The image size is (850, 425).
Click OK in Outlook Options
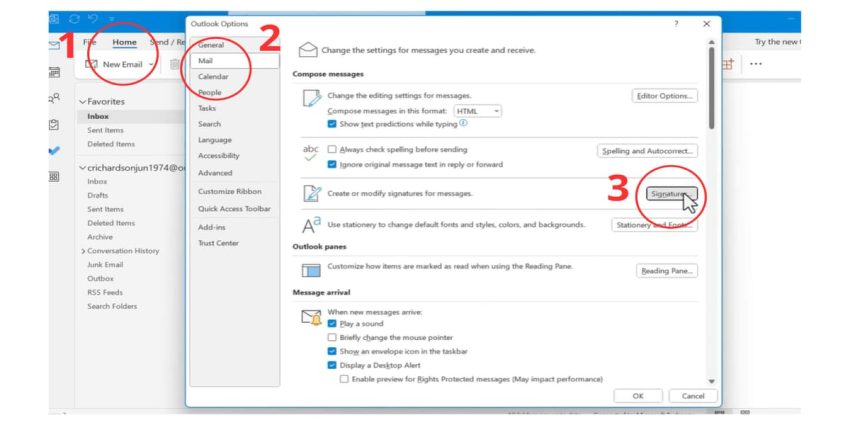pos(638,396)
